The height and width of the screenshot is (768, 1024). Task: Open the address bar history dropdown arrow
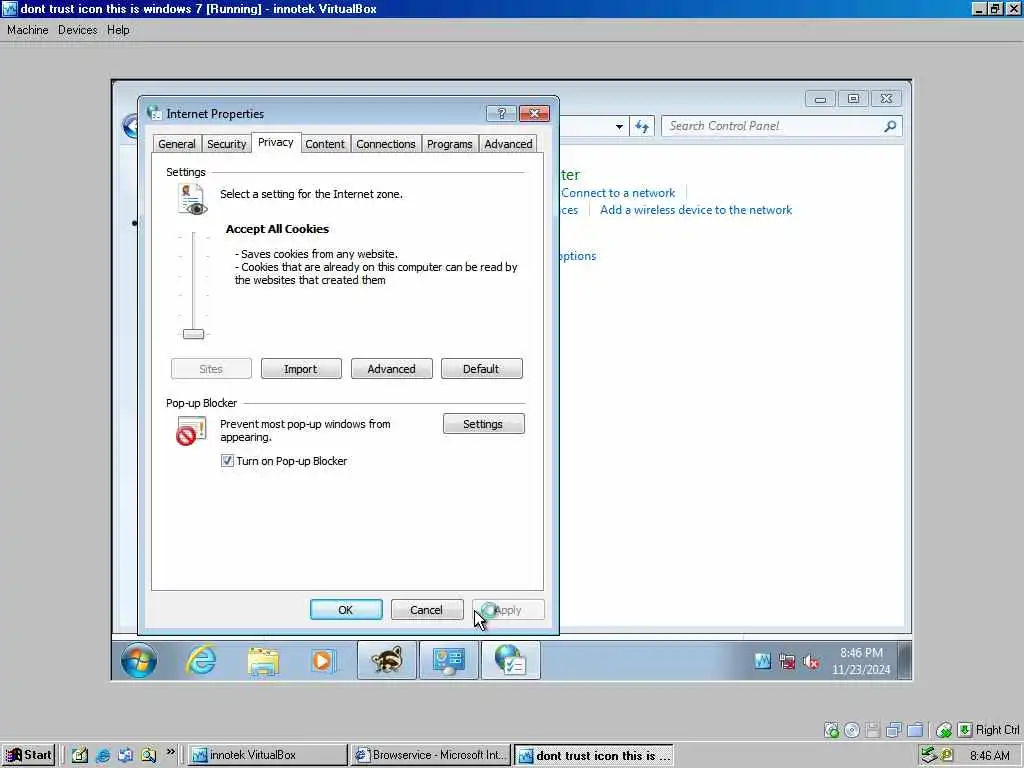[x=619, y=127]
